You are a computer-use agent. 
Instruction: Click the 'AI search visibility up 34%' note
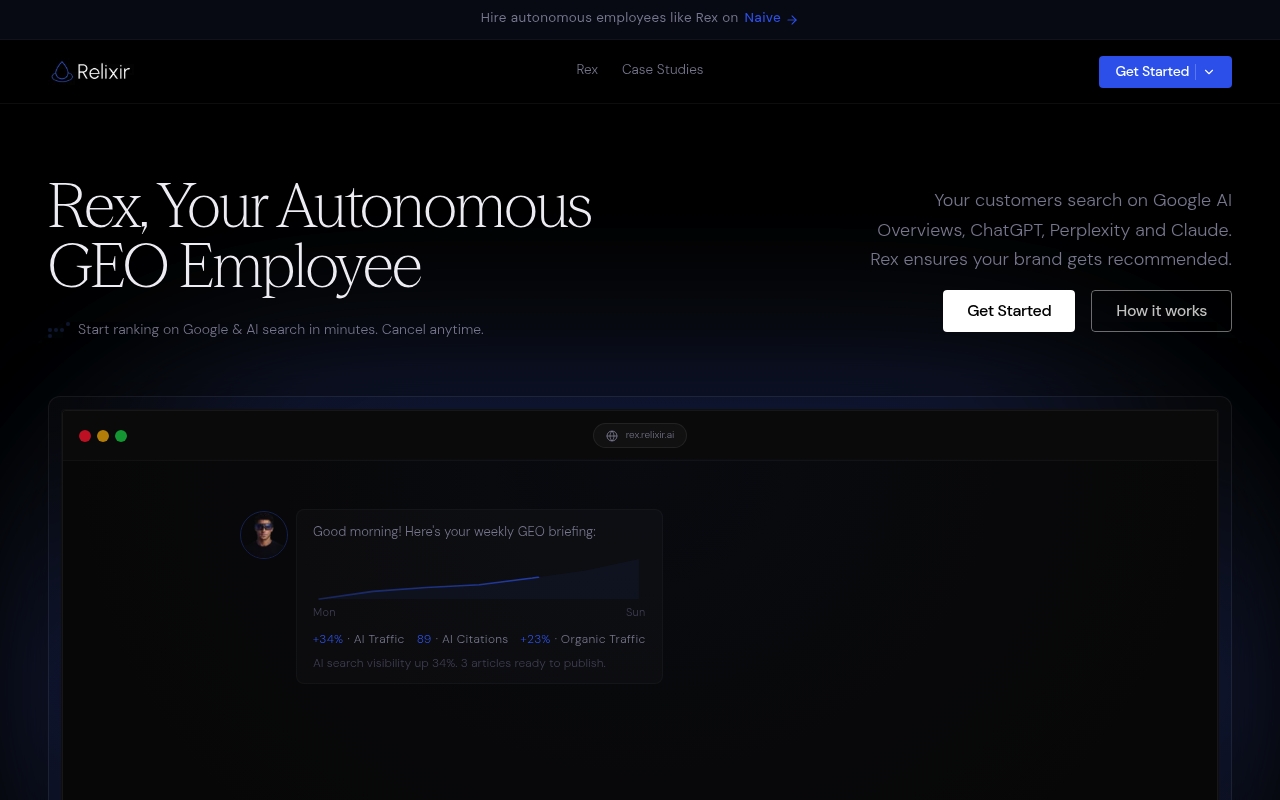coord(459,663)
